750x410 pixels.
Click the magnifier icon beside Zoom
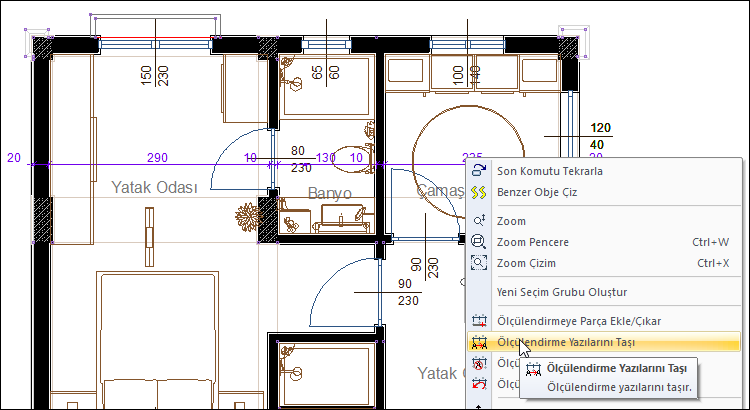(x=479, y=221)
